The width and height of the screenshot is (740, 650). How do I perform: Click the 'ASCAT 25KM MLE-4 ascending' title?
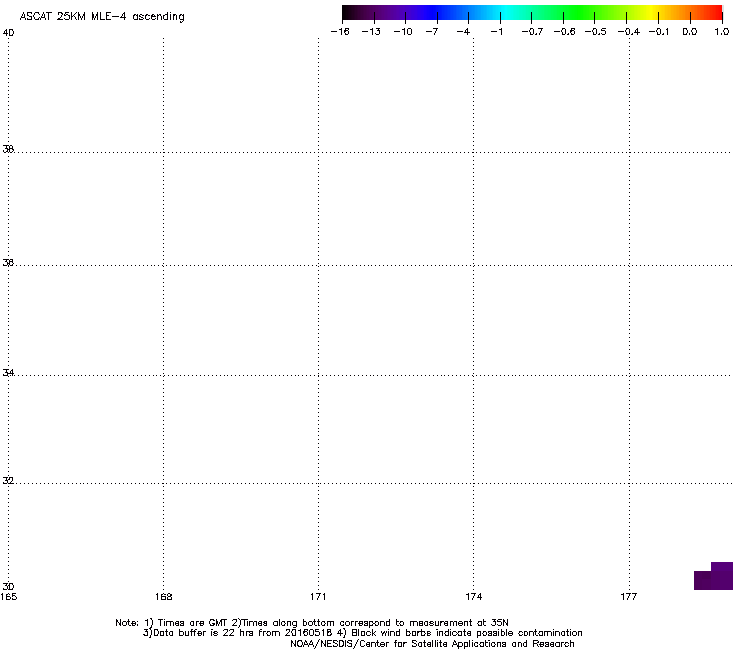(x=102, y=17)
